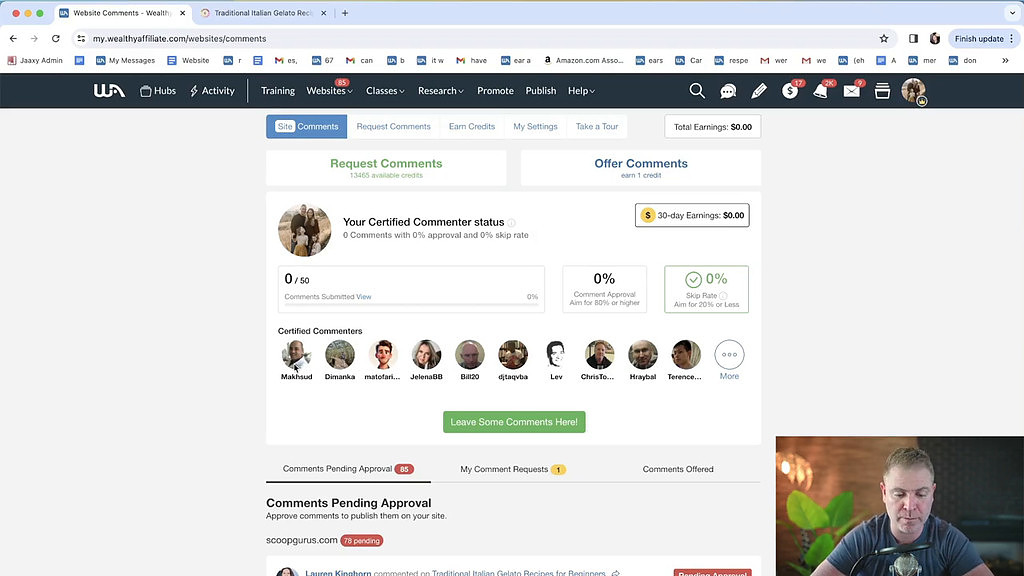The image size is (1024, 576).
Task: Open live chat via the speech bubble icon
Action: [x=728, y=90]
